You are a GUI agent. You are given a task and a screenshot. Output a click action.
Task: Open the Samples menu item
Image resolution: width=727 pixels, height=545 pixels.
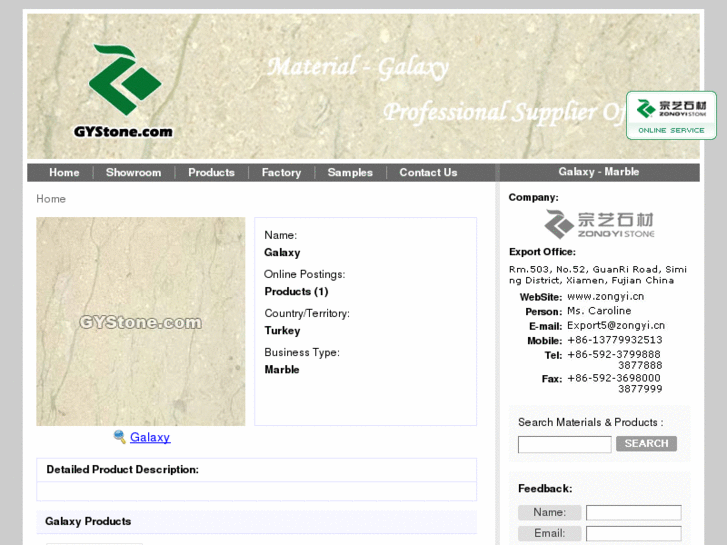tap(350, 173)
